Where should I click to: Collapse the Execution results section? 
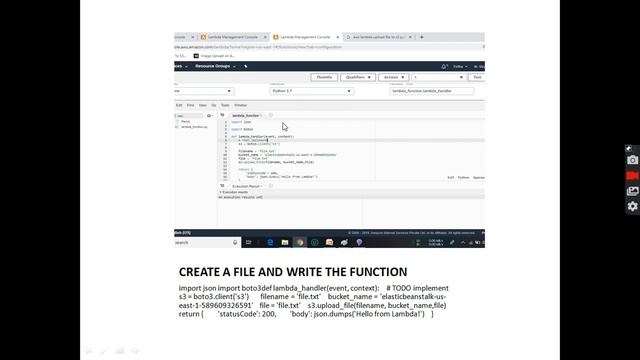[x=220, y=192]
